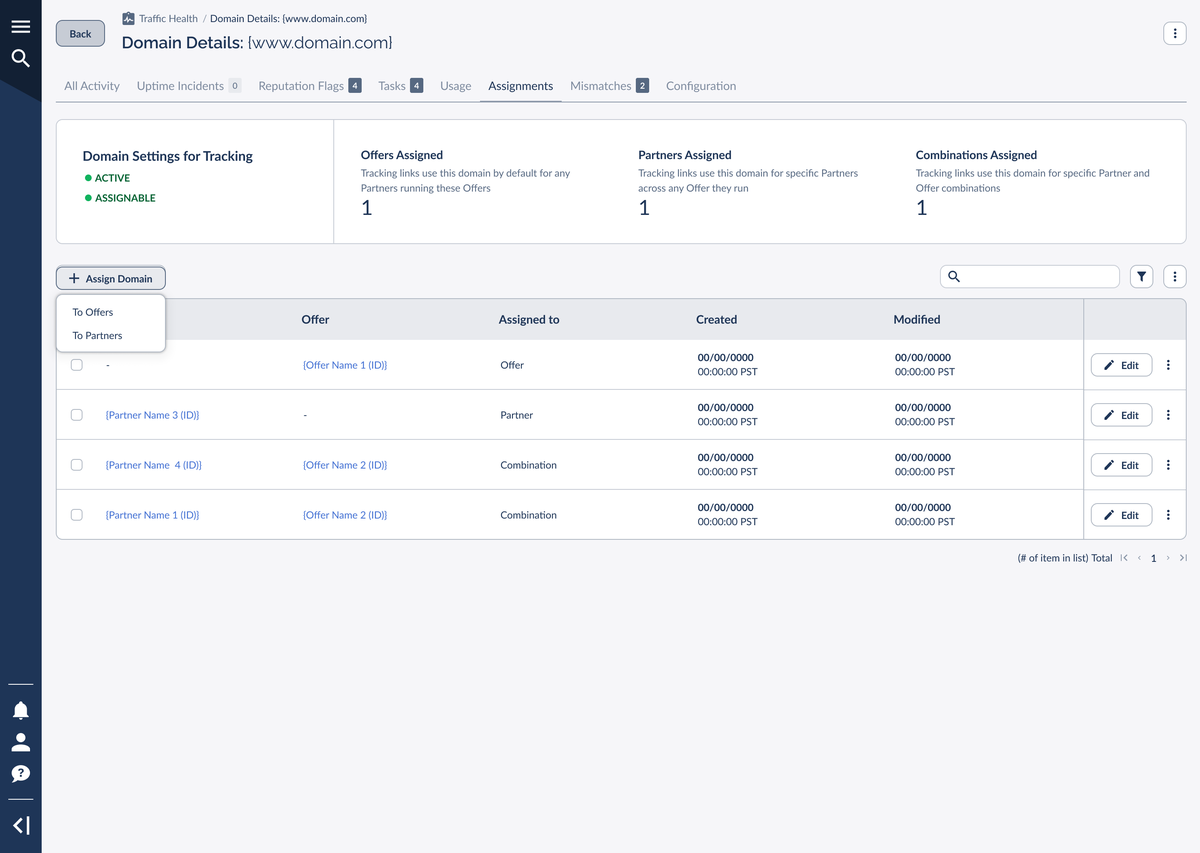Screen dimensions: 1200x853
Task: Click the ACTIVE status label
Action: click(x=112, y=178)
